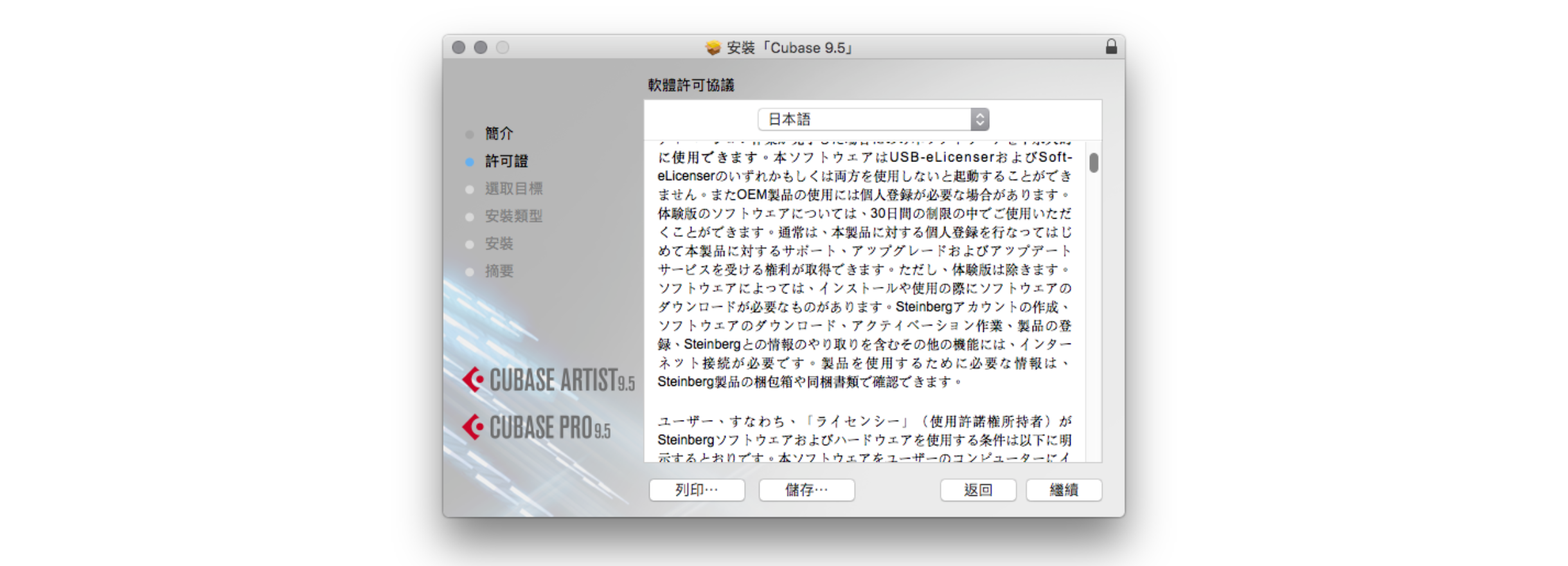Click the minimize window button

click(x=480, y=48)
